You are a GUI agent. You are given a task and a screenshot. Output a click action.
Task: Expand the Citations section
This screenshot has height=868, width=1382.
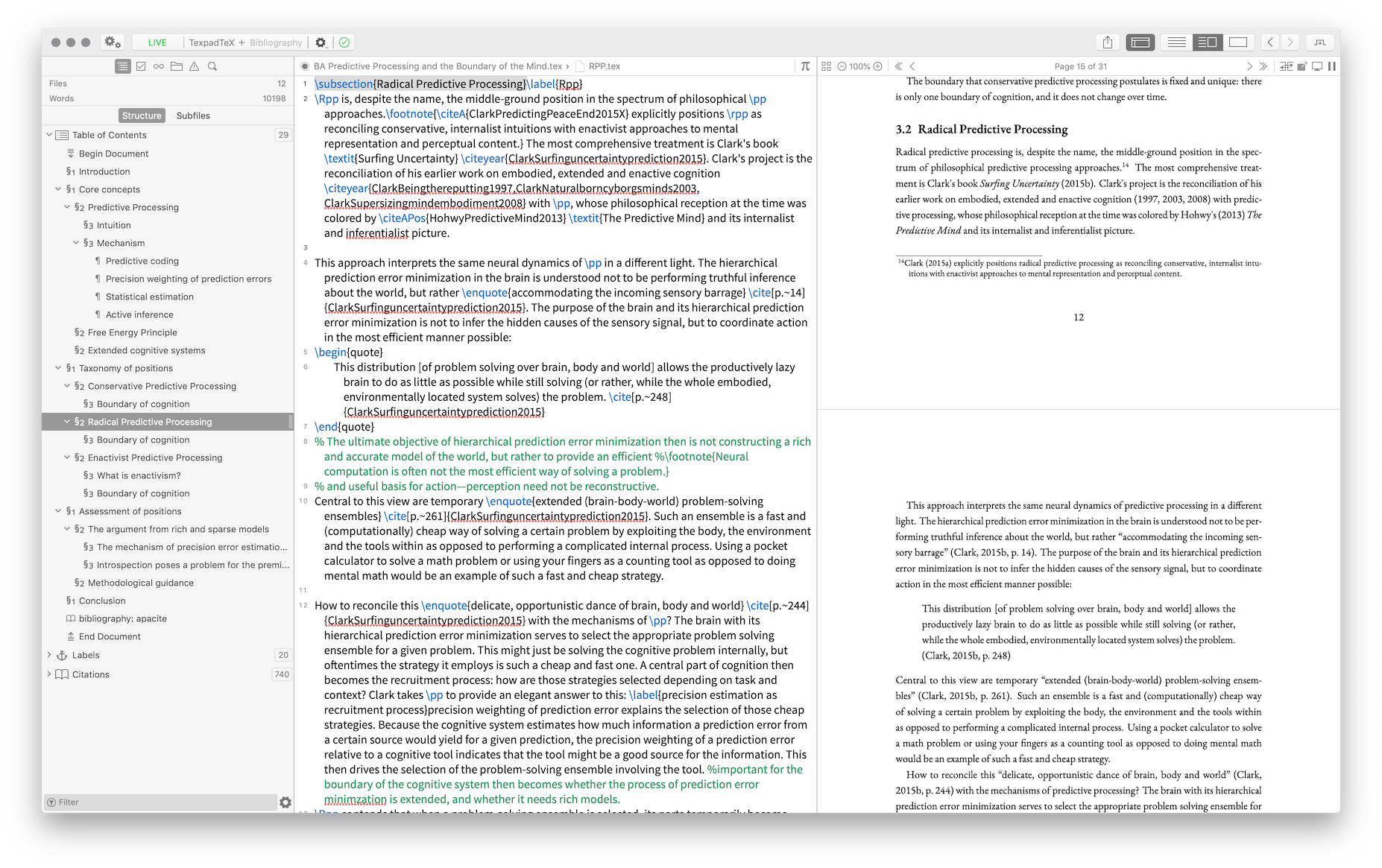pyautogui.click(x=50, y=674)
